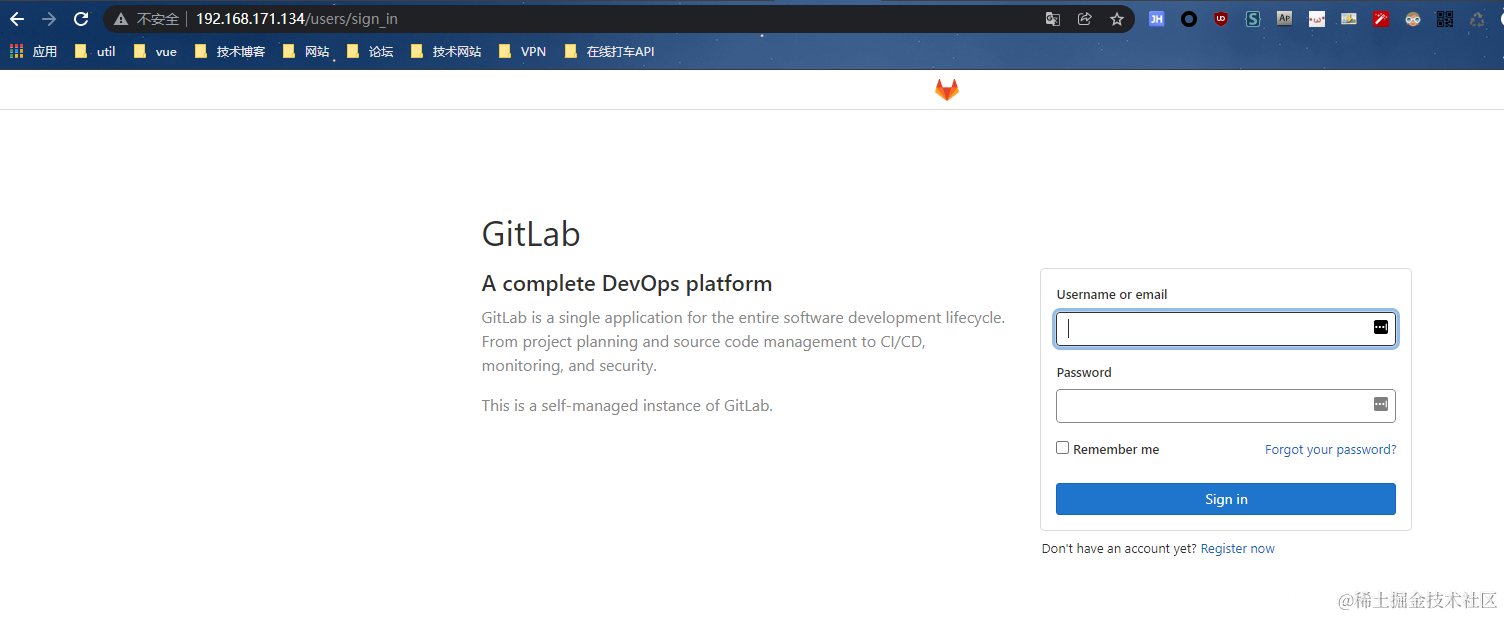The width and height of the screenshot is (1504, 617).
Task: Tick the Remember me checkbox
Action: [x=1063, y=448]
